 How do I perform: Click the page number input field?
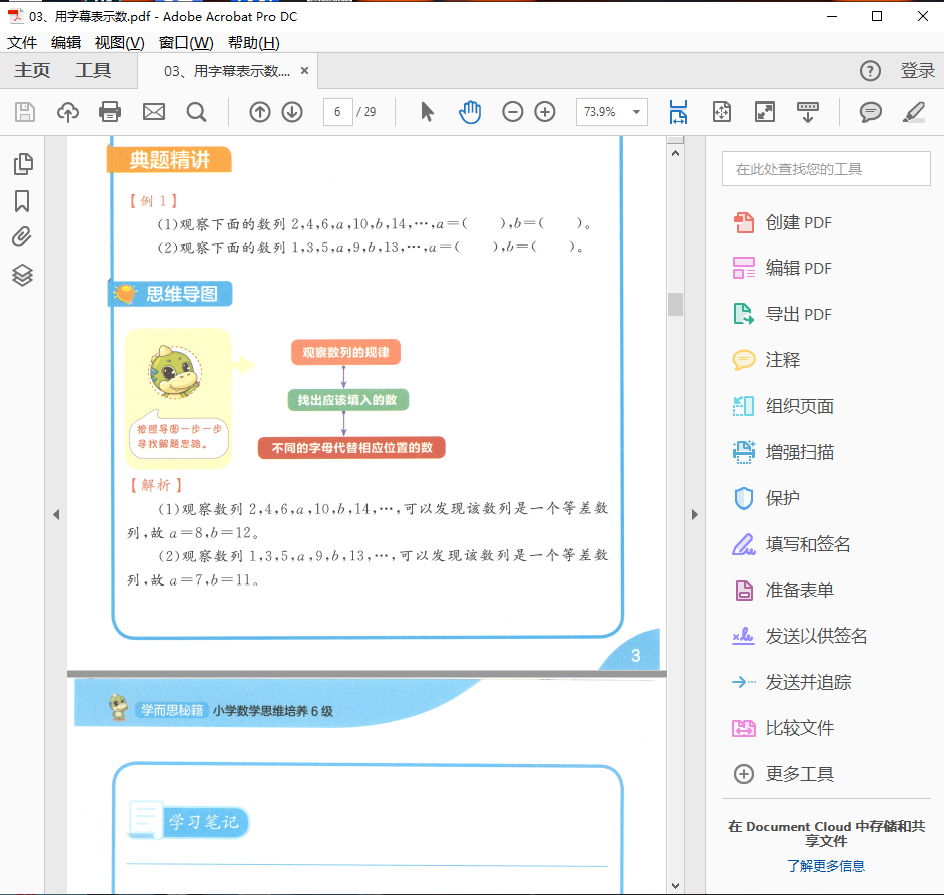pos(337,112)
